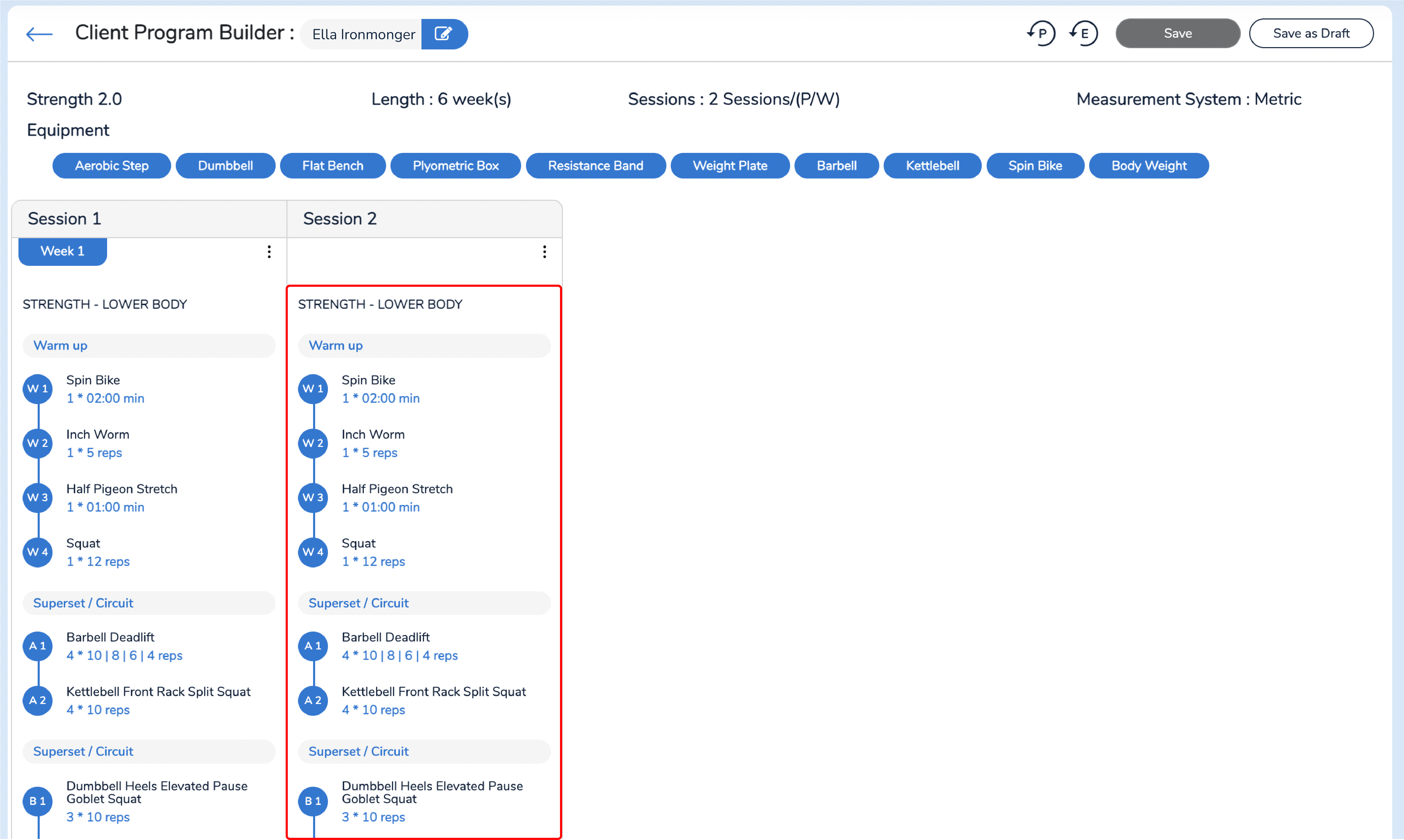
Task: Click Session 1 Squat 1 * 12 reps
Action: click(x=98, y=562)
